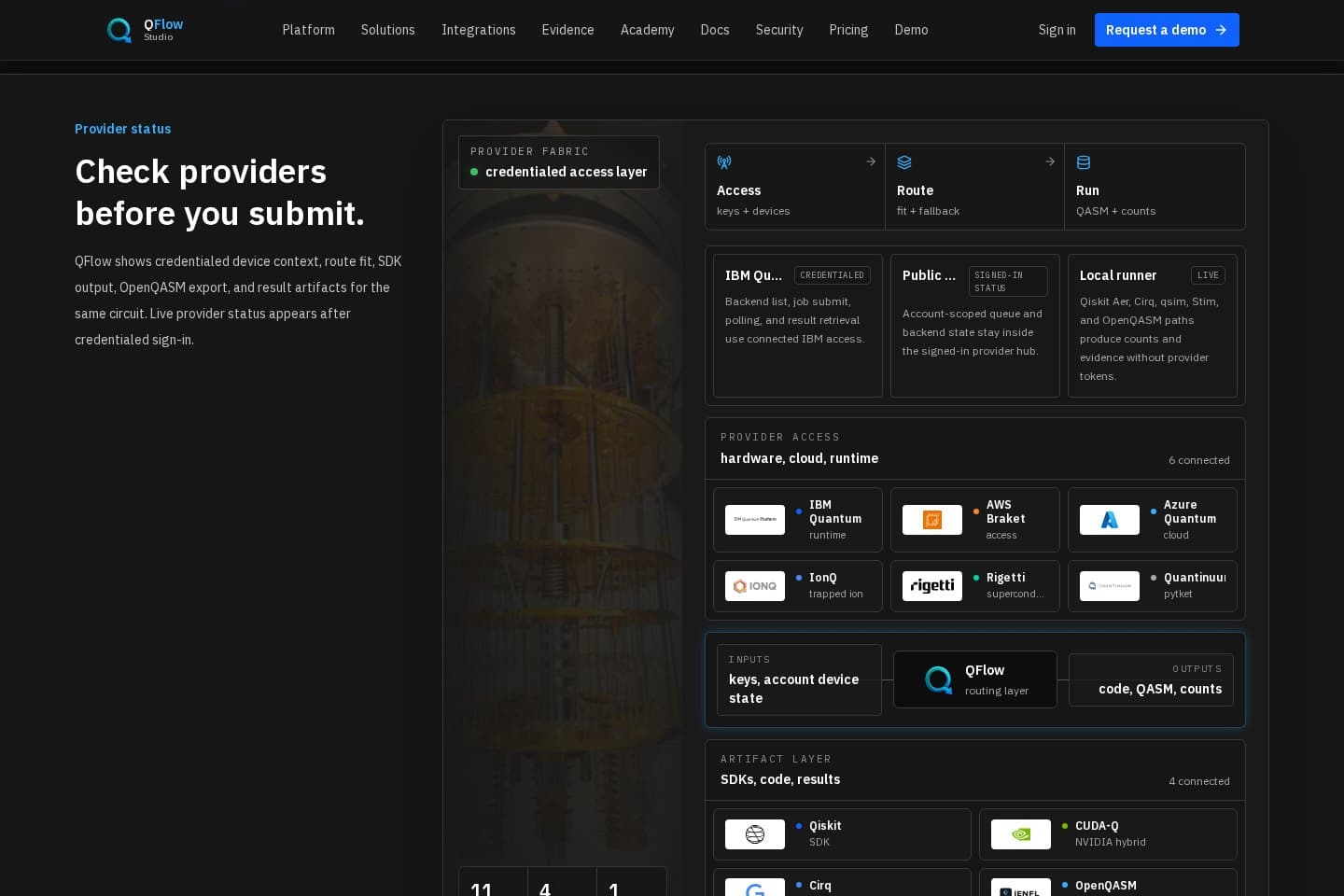Select the Access keys + devices step

(x=795, y=187)
